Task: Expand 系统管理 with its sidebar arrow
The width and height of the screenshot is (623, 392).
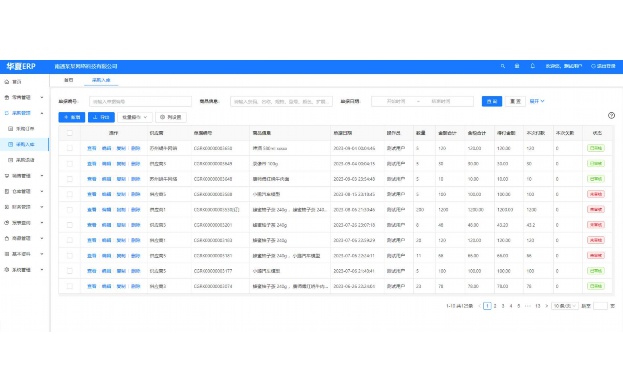Action: click(42, 270)
